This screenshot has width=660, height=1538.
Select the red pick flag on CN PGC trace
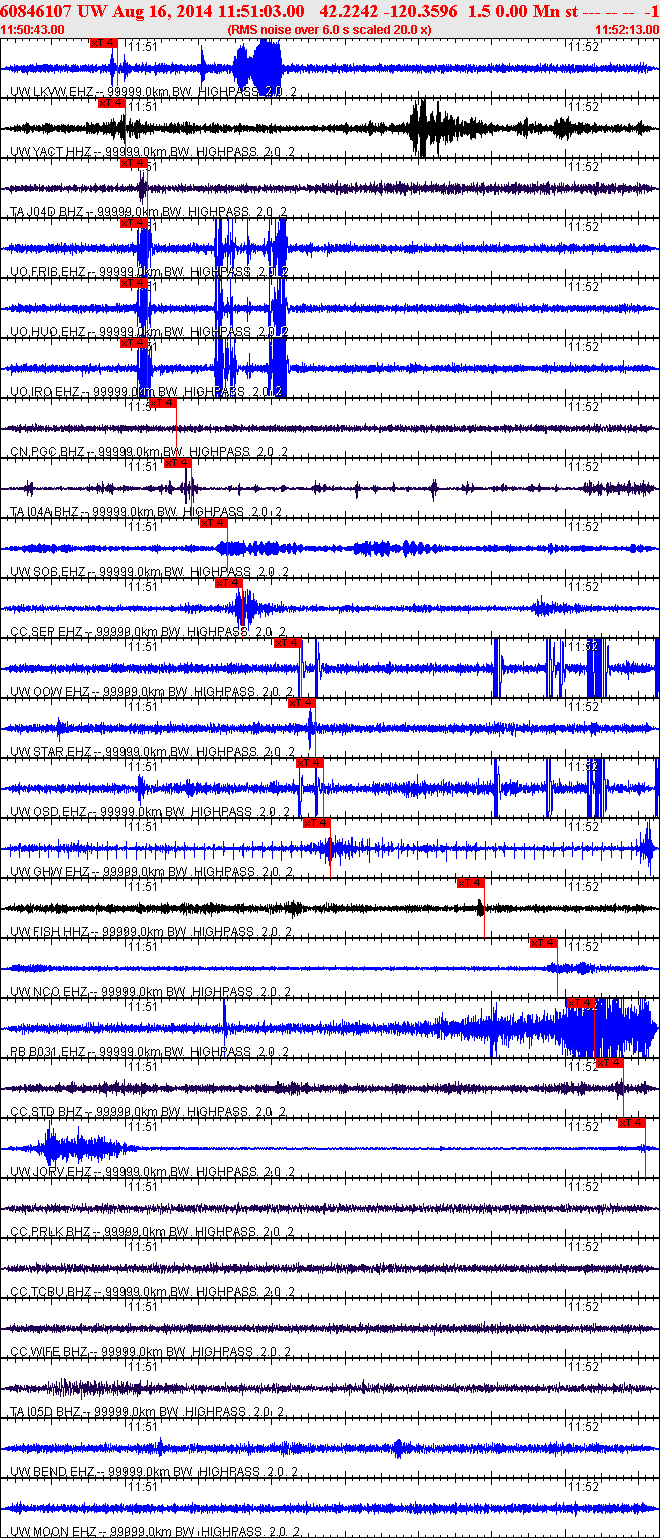tap(163, 403)
